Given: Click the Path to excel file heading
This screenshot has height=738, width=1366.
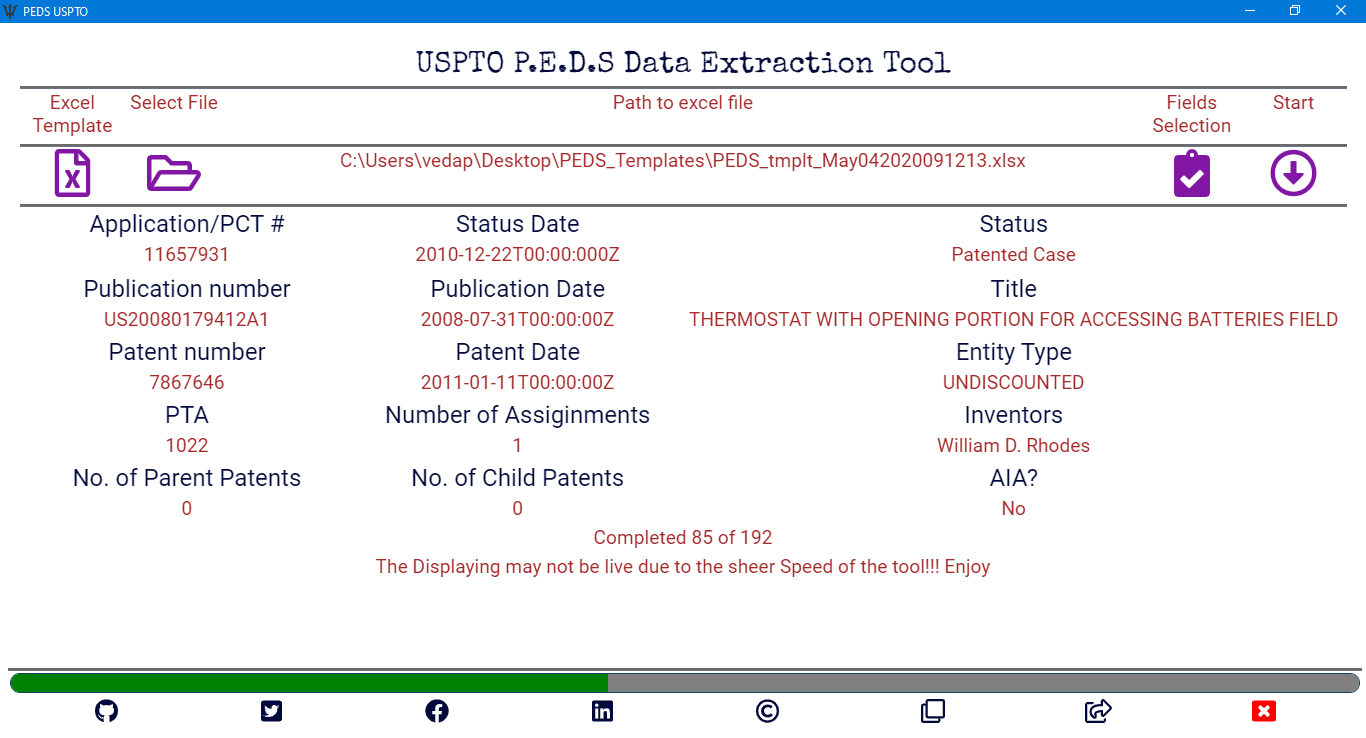Looking at the screenshot, I should 683,103.
